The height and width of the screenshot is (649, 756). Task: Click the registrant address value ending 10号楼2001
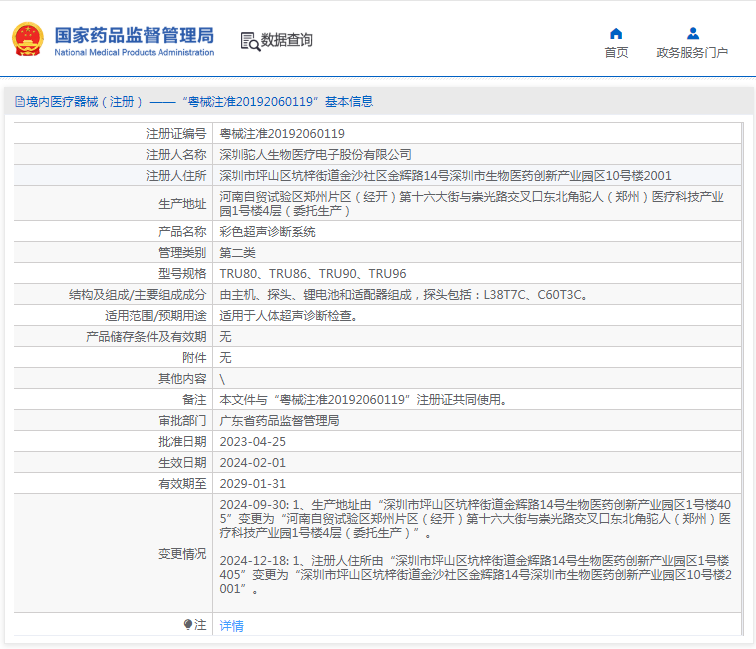coord(445,176)
